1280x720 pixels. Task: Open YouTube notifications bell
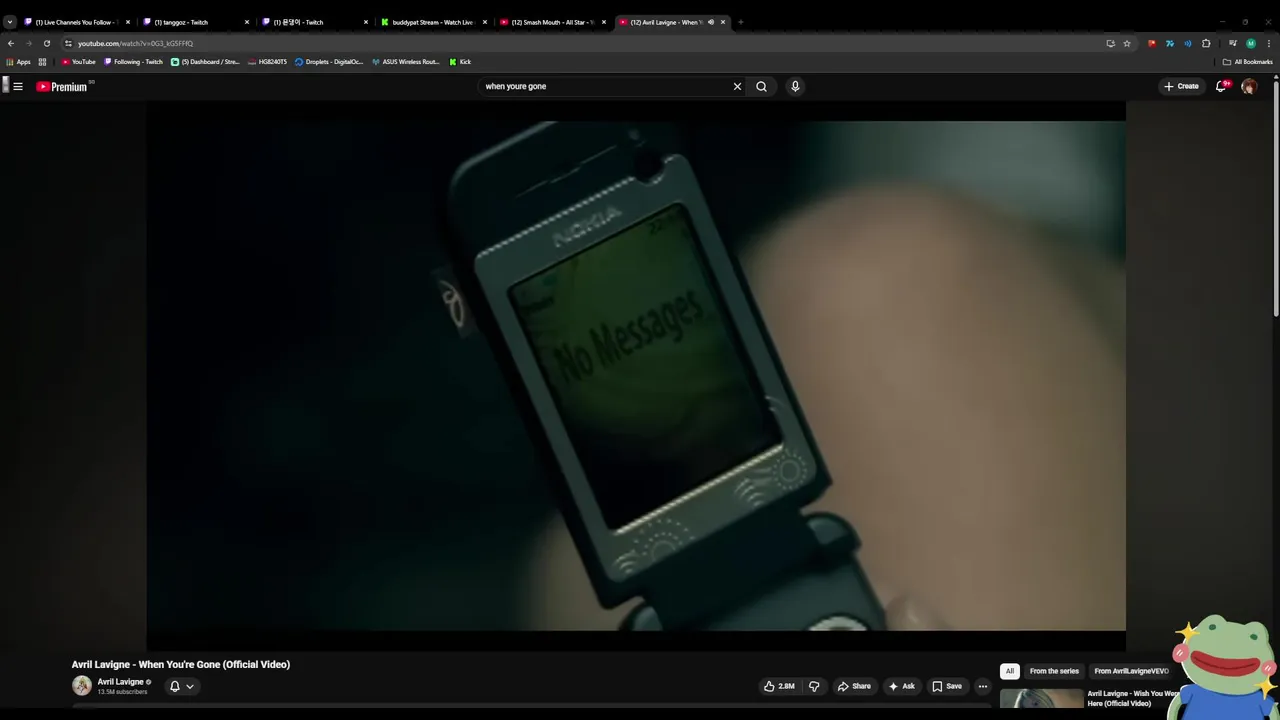point(1221,86)
